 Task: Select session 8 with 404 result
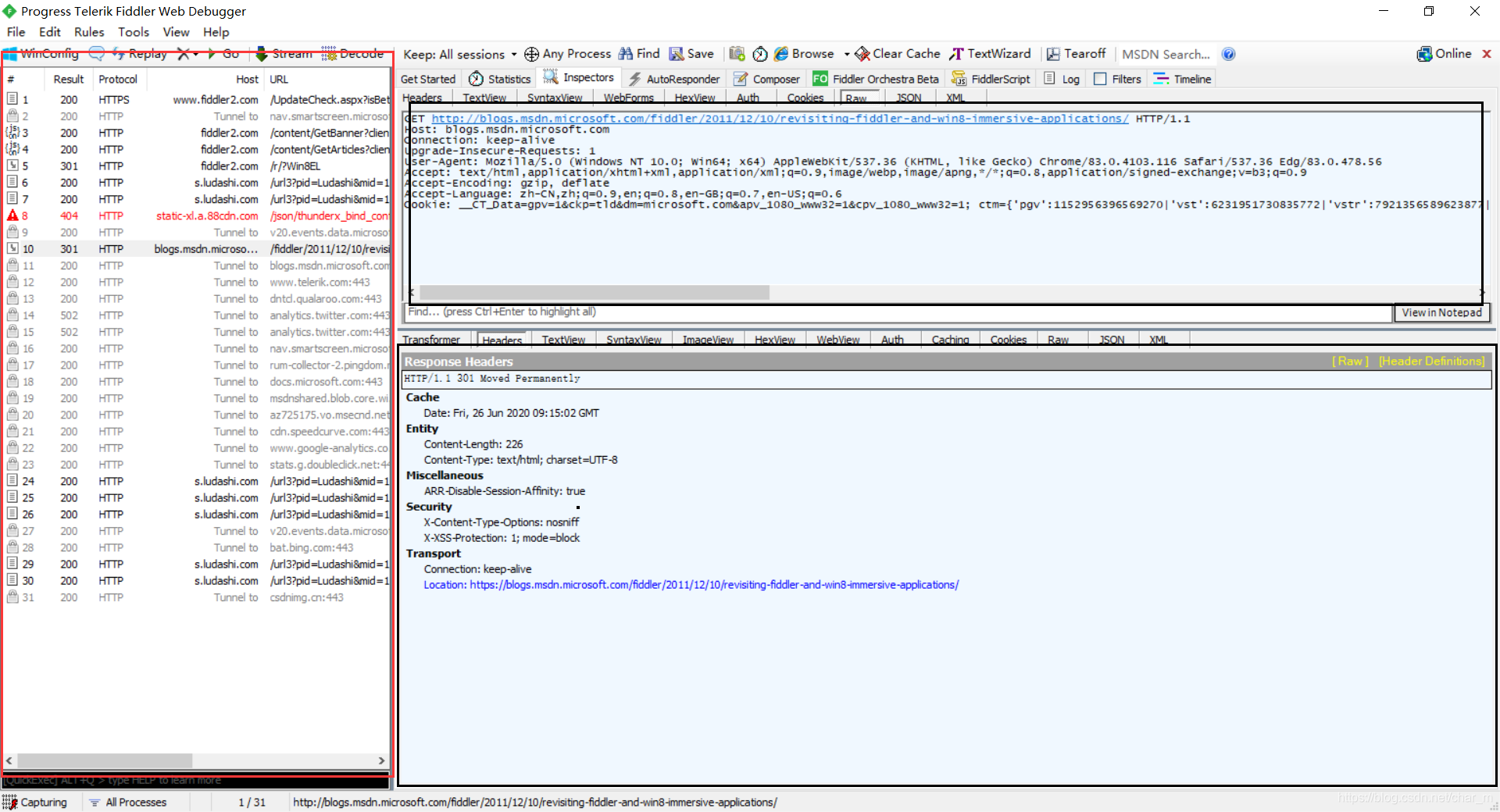coord(197,216)
